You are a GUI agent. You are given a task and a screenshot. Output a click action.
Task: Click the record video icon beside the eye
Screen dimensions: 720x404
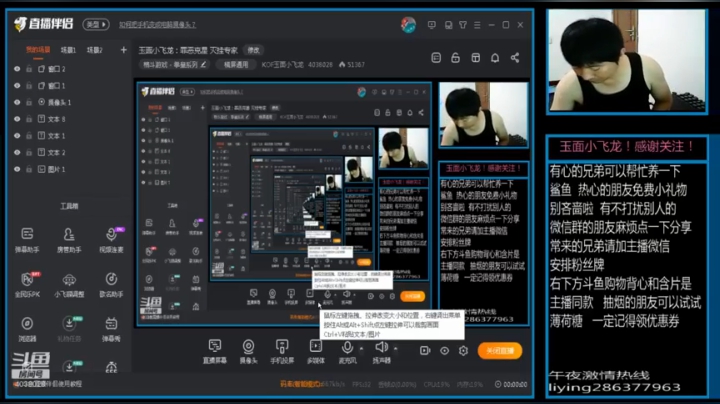425,351
